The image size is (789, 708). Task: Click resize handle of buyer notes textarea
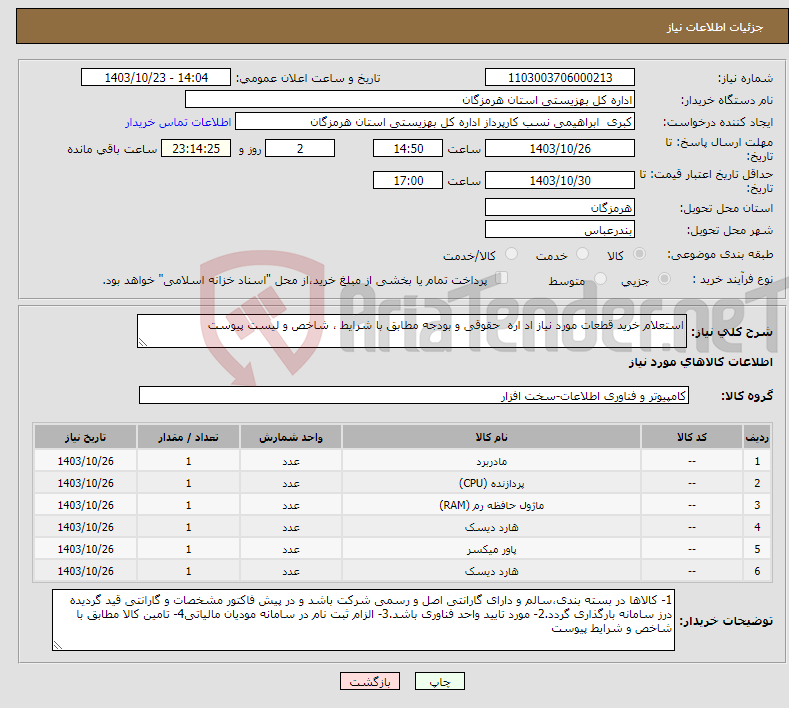[x=58, y=646]
